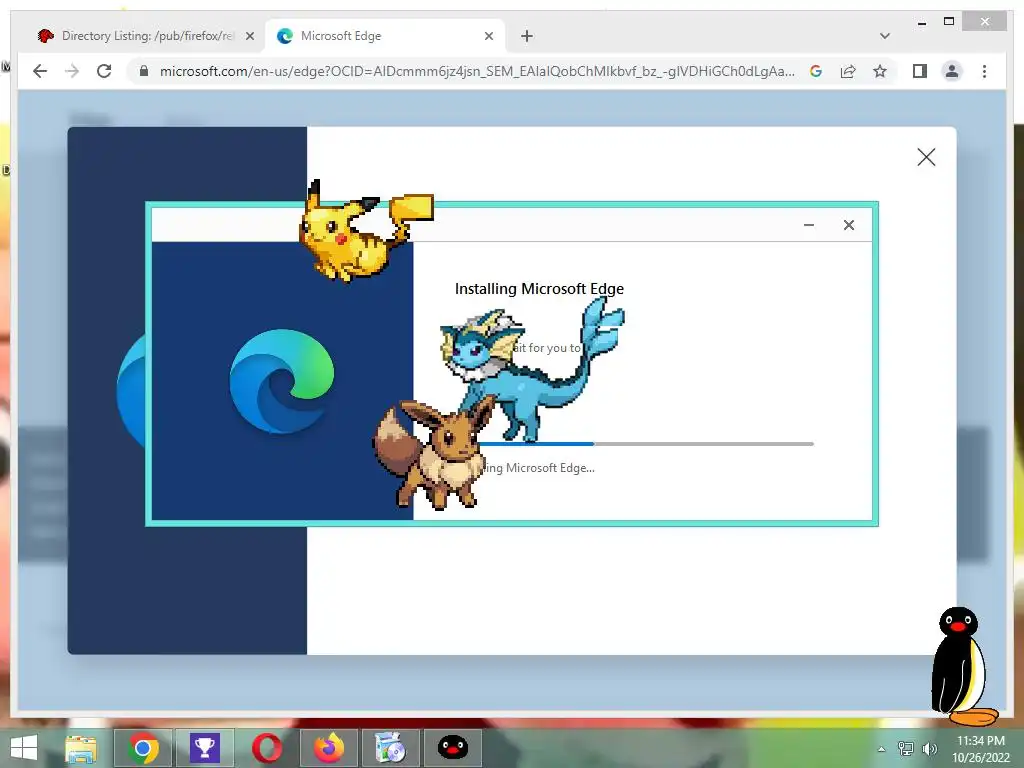The height and width of the screenshot is (768, 1024).
Task: Show hidden system tray icons
Action: (x=881, y=749)
